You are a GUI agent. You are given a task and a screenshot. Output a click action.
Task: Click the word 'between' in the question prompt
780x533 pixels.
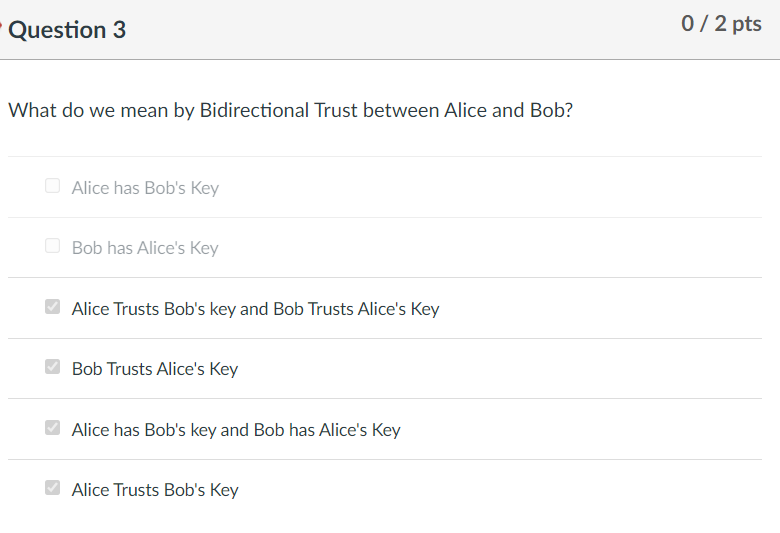pyautogui.click(x=400, y=110)
